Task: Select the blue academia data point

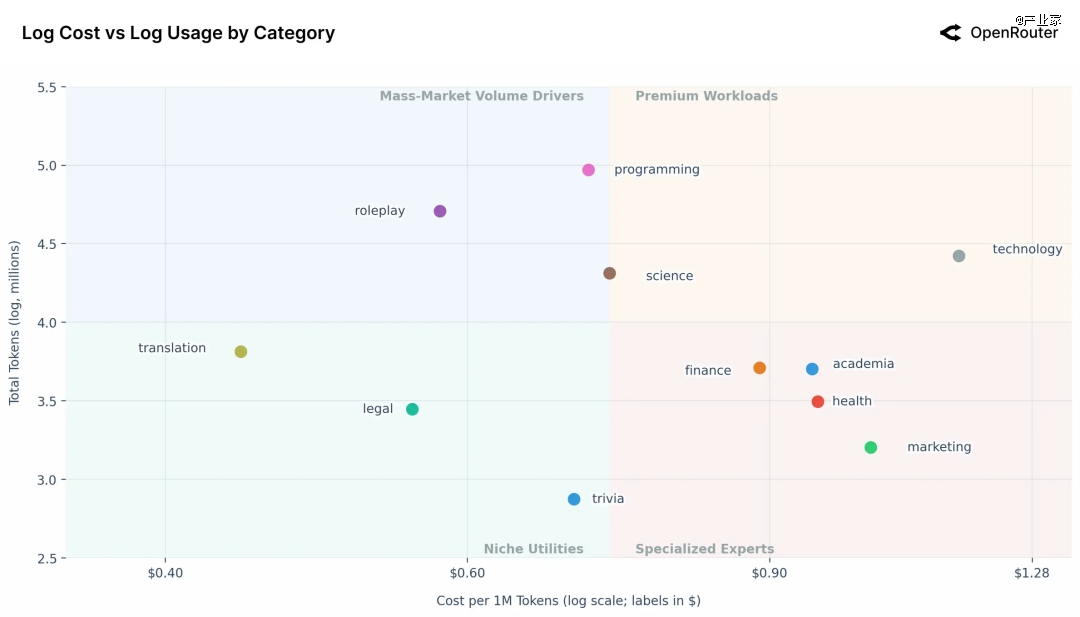Action: [x=812, y=369]
